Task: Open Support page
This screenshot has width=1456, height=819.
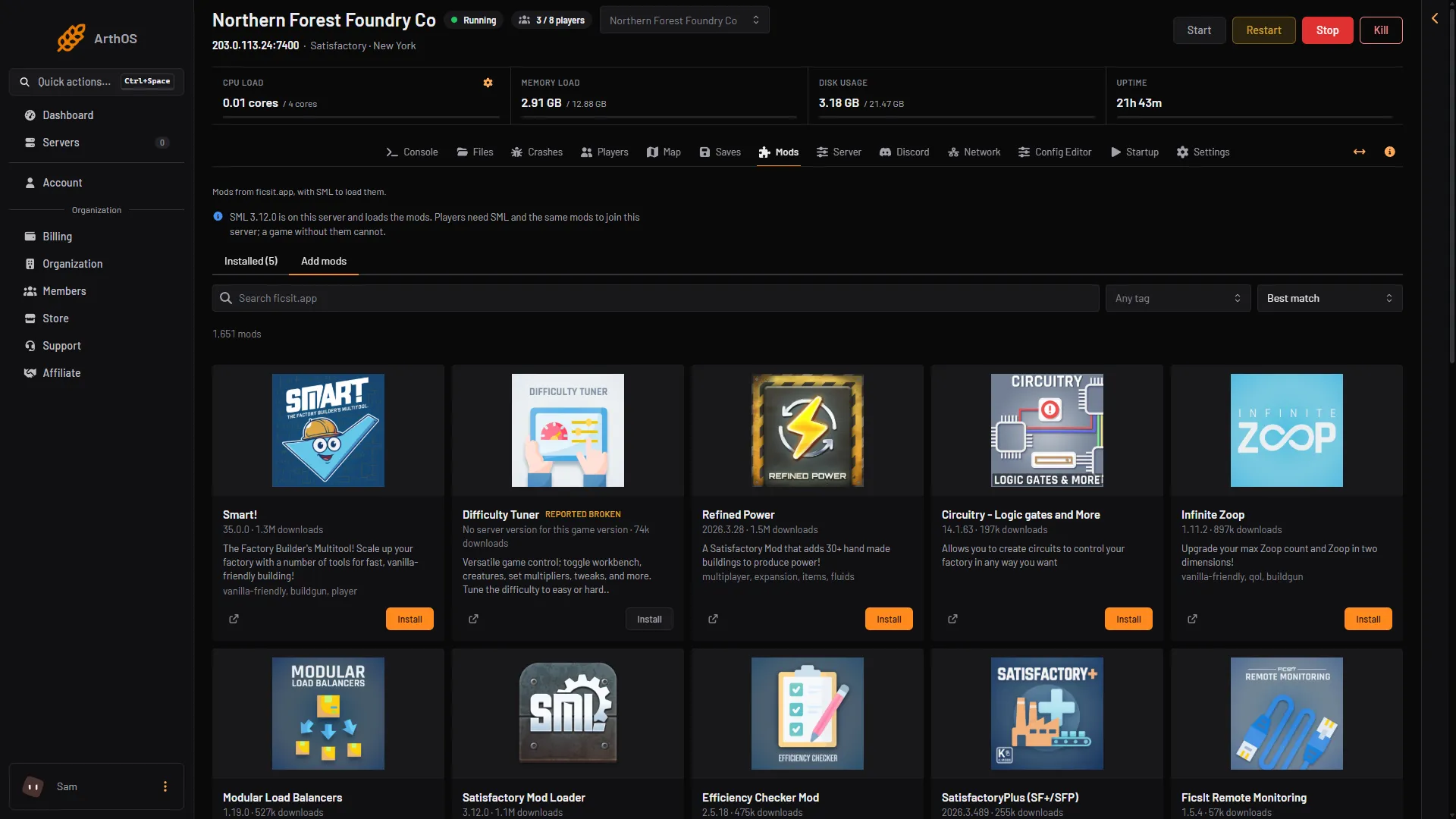Action: tap(96, 346)
